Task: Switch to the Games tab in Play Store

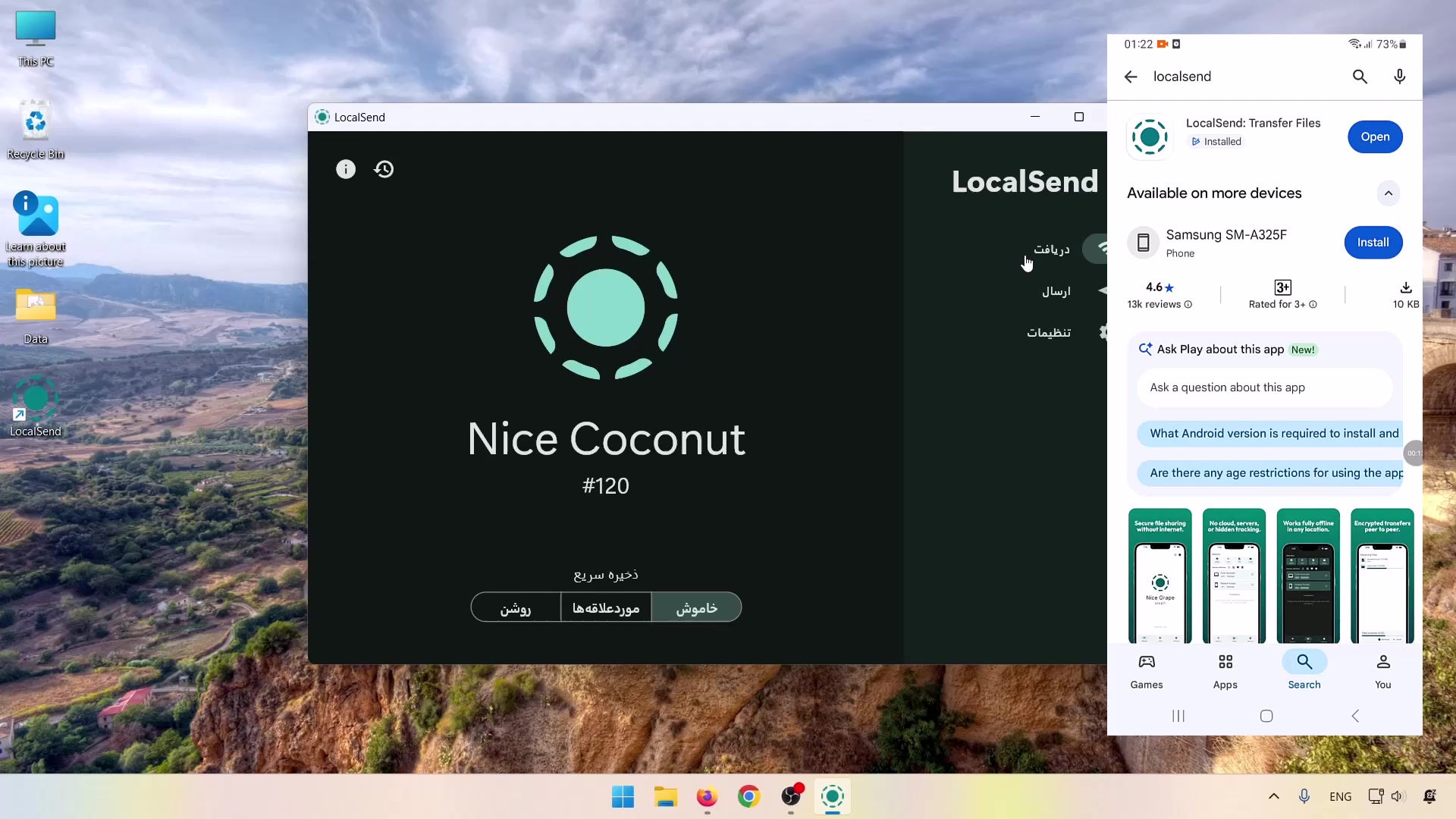Action: (x=1147, y=672)
